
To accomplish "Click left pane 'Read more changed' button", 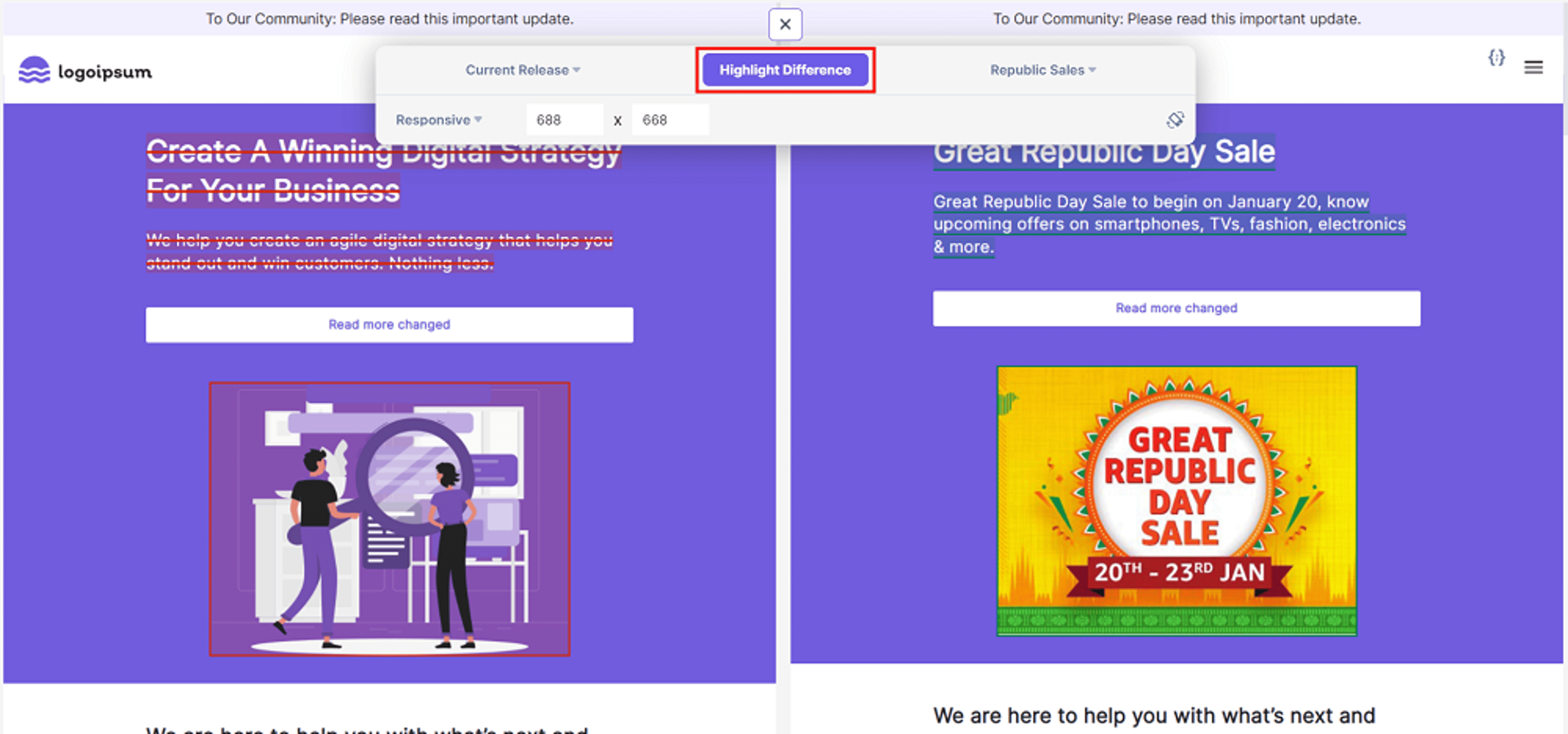I will (x=389, y=325).
